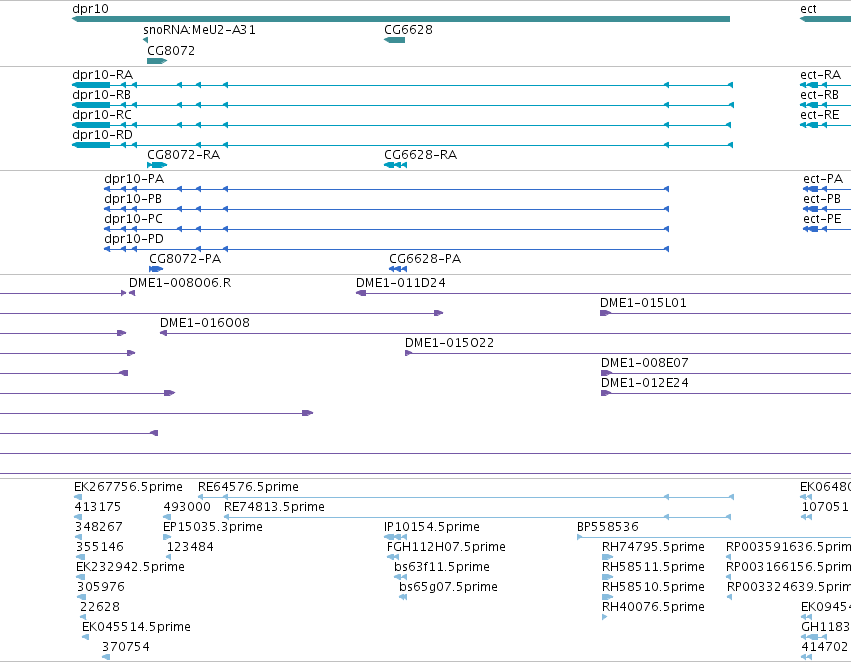851x662 pixels.
Task: Click the CG8072-RA transcript label
Action: click(x=183, y=155)
